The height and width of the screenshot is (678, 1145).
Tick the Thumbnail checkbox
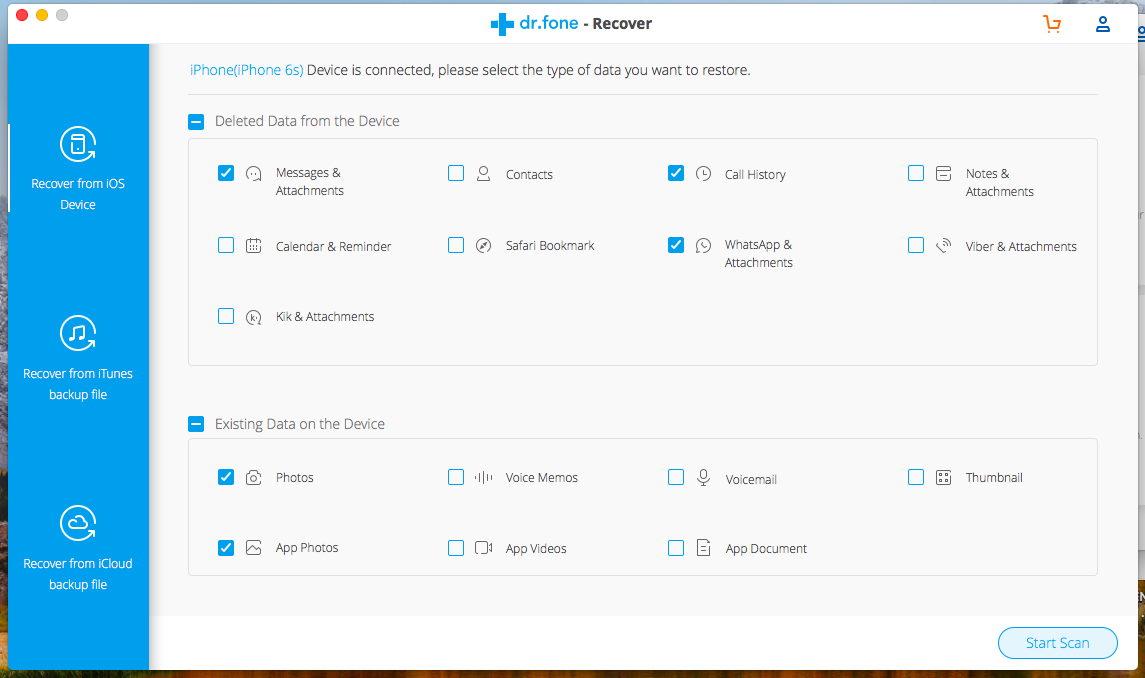[916, 477]
